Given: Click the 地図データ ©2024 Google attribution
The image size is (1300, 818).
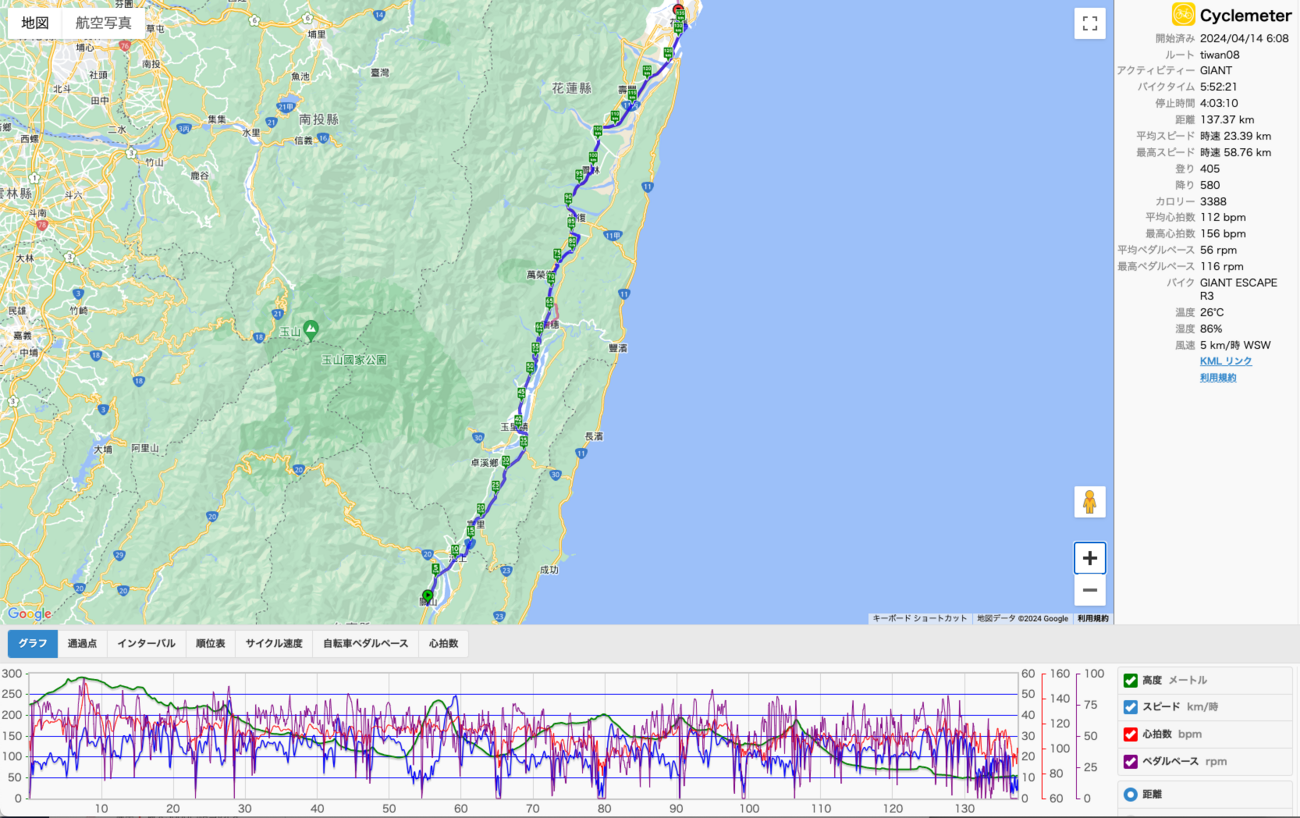Looking at the screenshot, I should (1022, 618).
